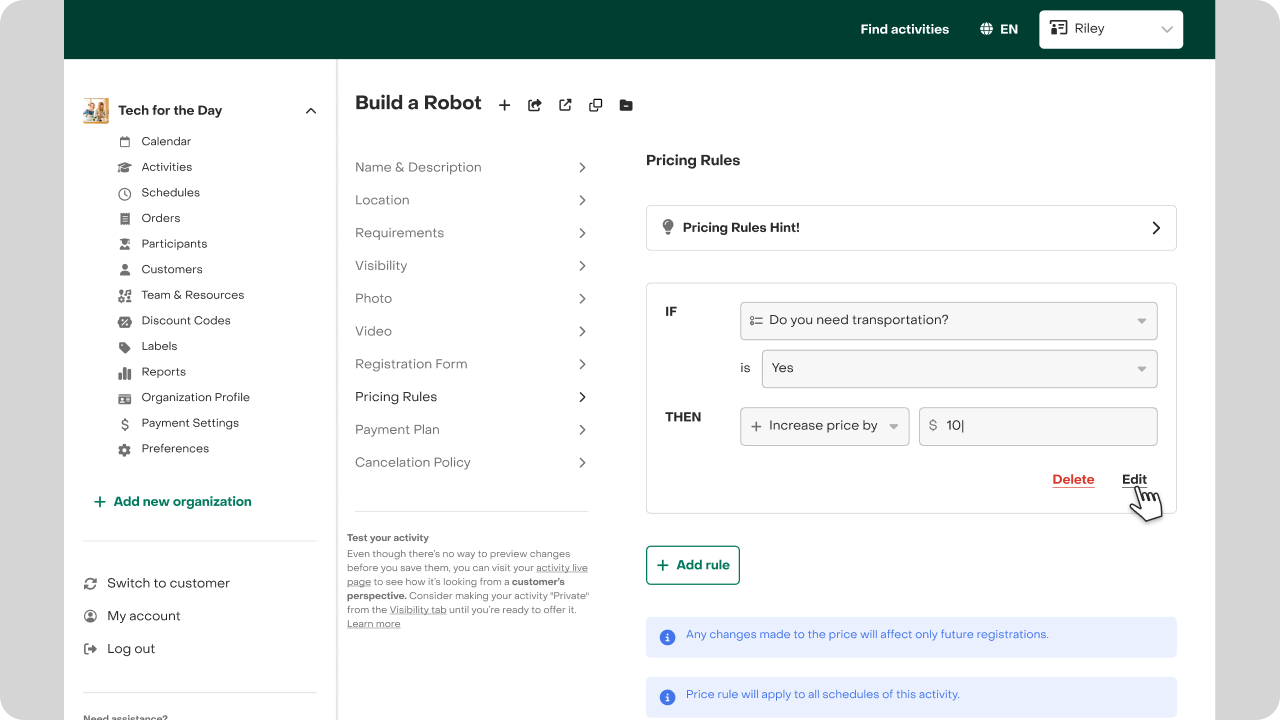Click the Add rule button
The image size is (1280, 720).
click(693, 565)
